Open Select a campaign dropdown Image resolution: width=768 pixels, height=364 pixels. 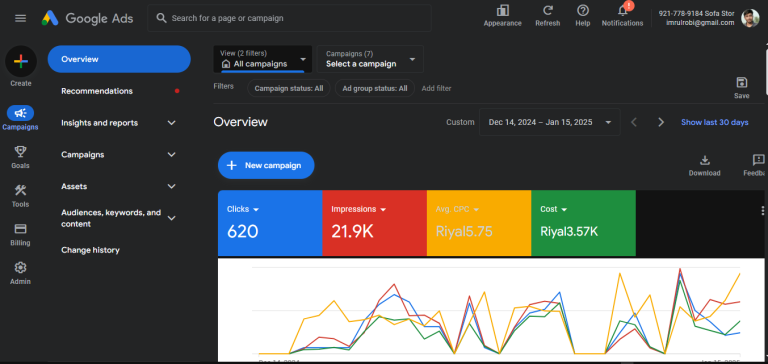click(370, 59)
